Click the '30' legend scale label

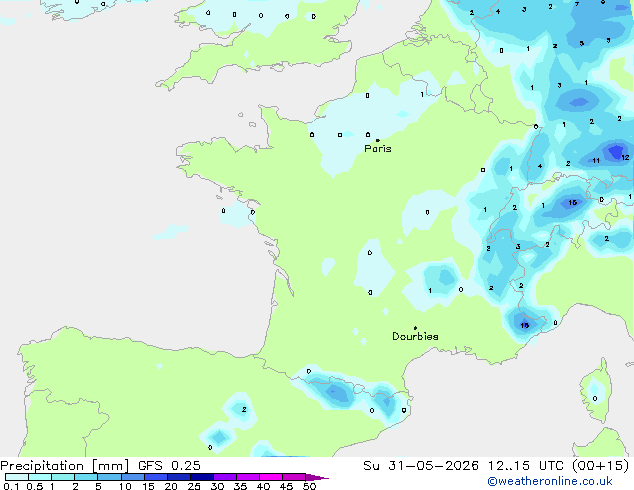click(217, 486)
